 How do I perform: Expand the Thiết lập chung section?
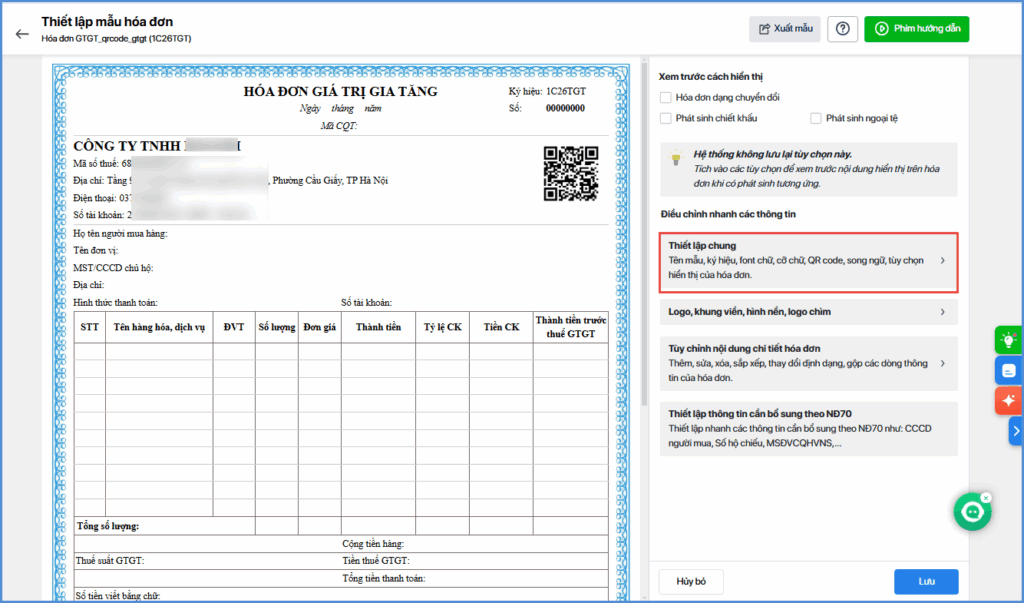coord(808,260)
